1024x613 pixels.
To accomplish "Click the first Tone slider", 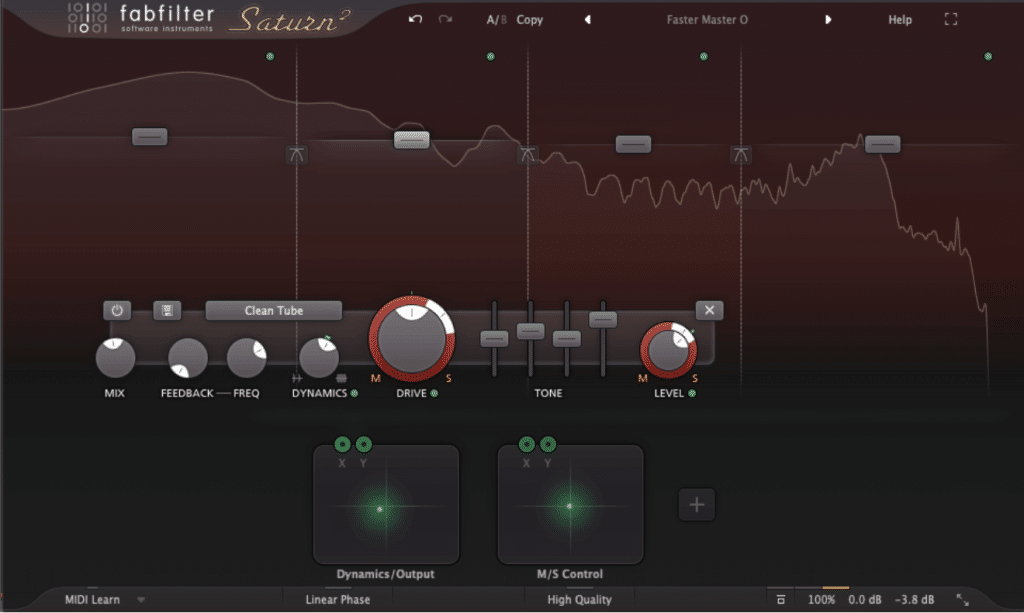I will [x=494, y=339].
